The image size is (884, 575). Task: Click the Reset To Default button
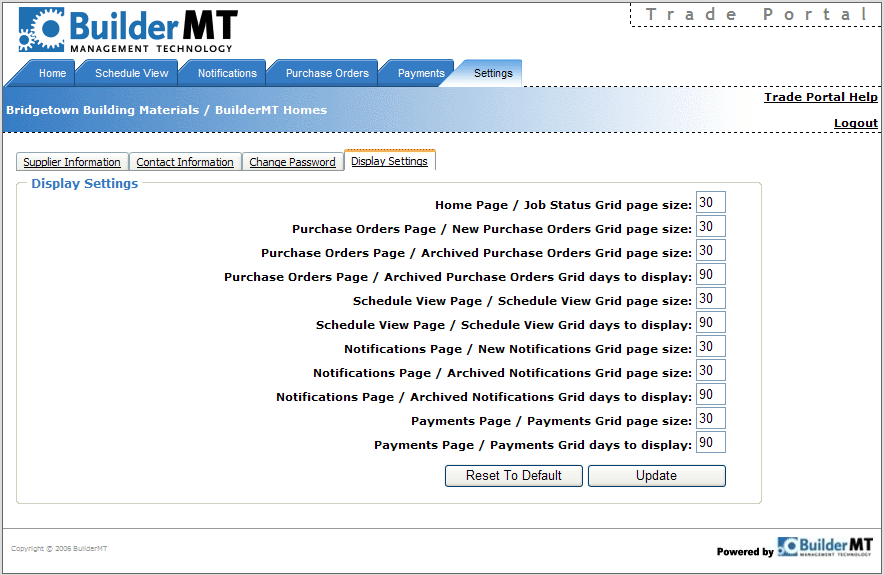coord(514,476)
